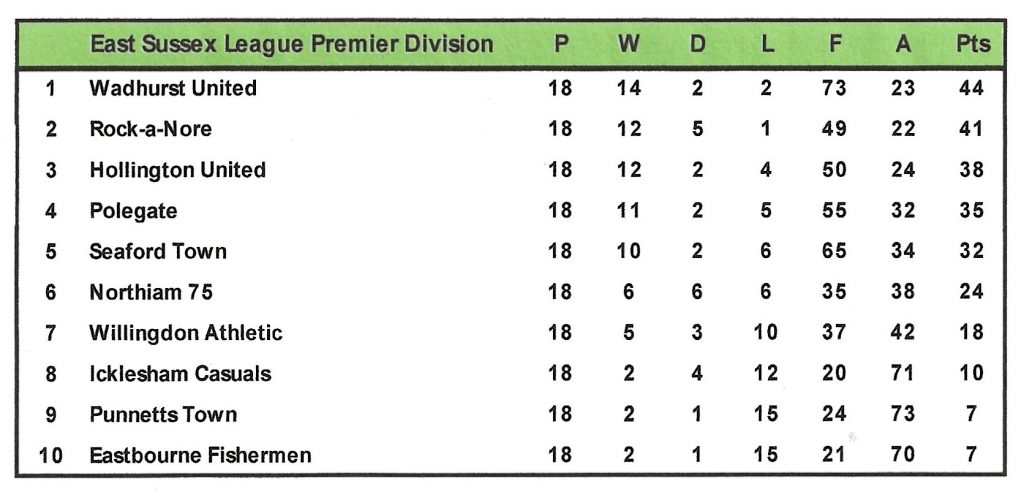Click the A column header

[902, 45]
